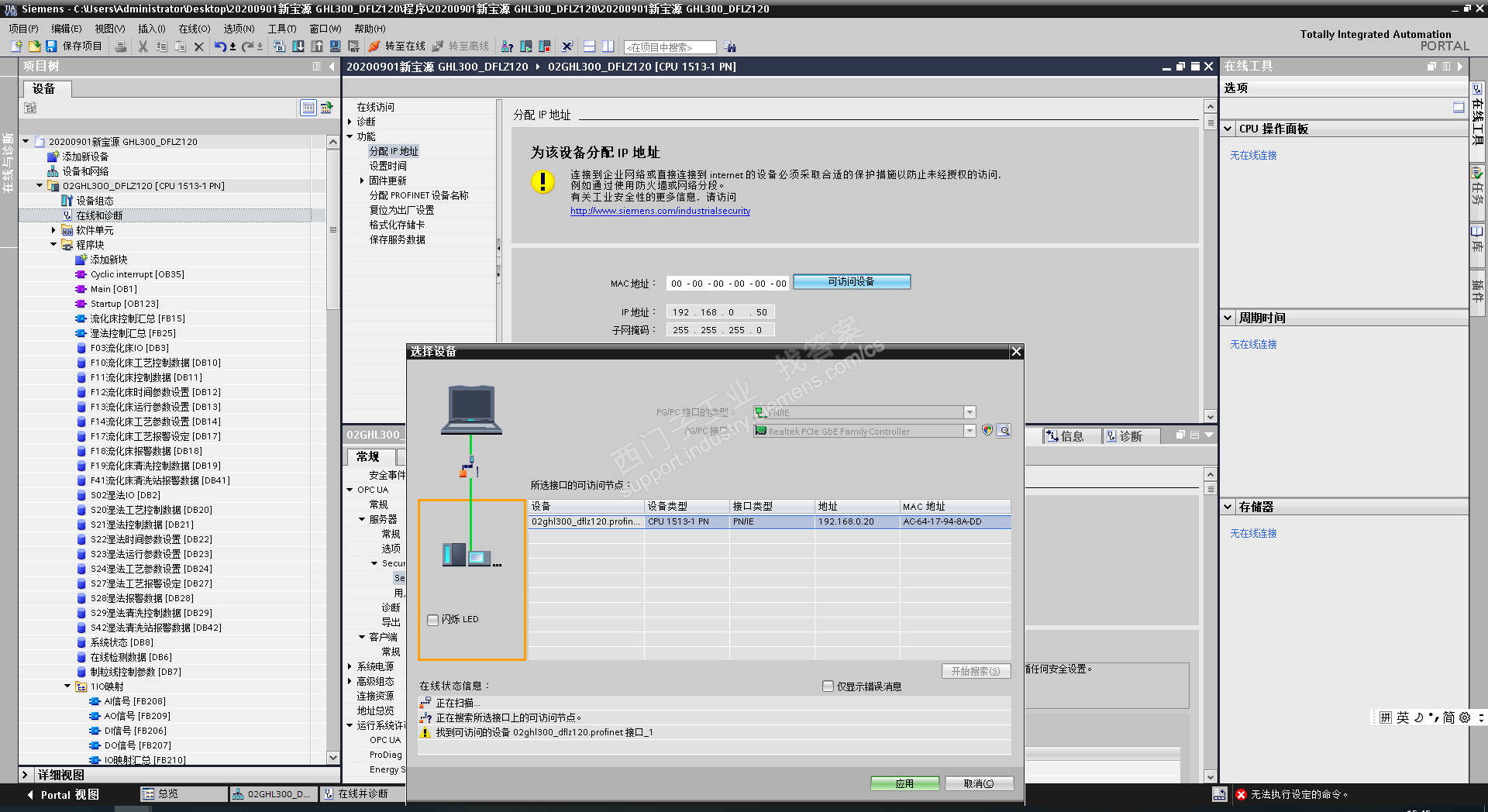Click the IME settings gear icon
This screenshot has width=1488, height=812.
point(1465,717)
